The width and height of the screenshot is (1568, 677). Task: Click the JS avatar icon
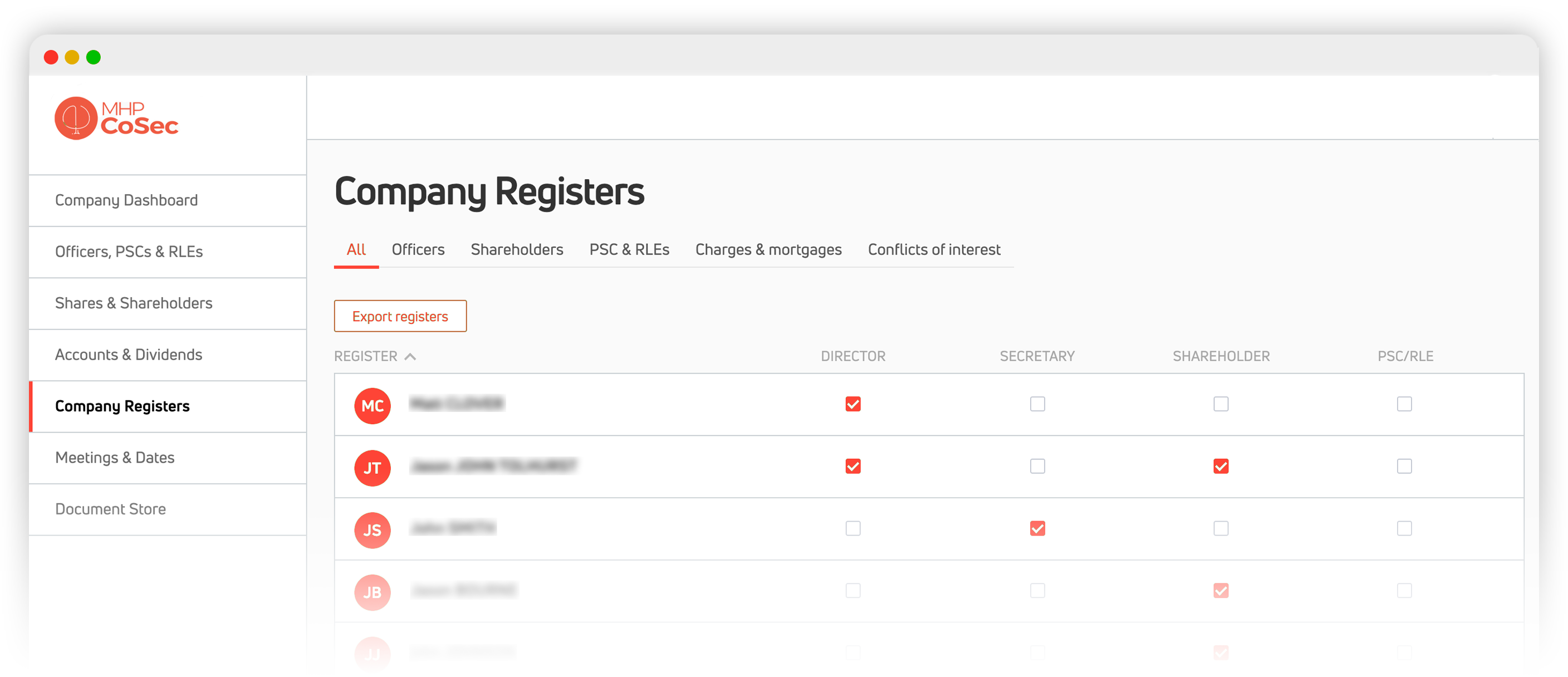[372, 529]
